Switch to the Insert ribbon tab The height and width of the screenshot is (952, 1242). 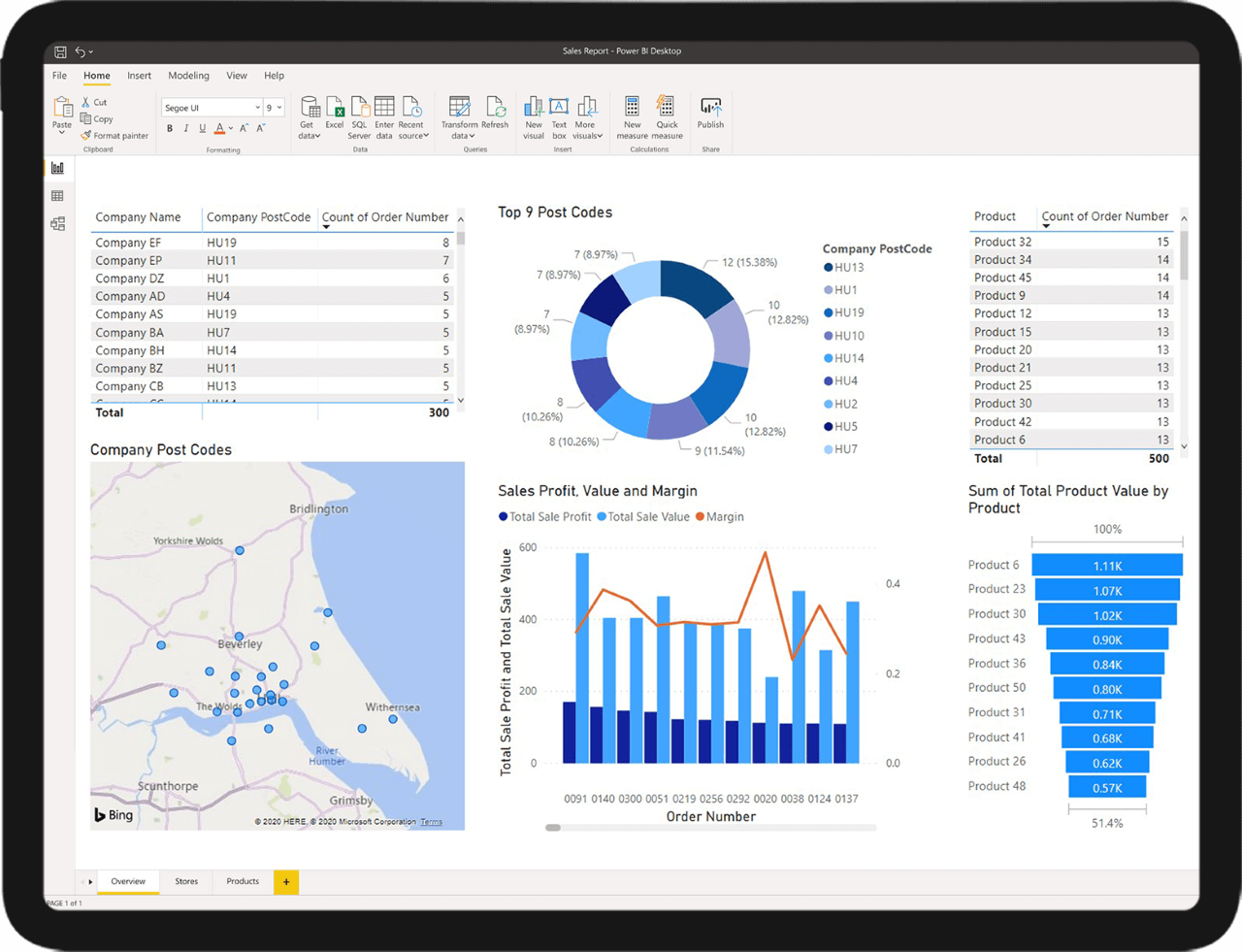[139, 76]
